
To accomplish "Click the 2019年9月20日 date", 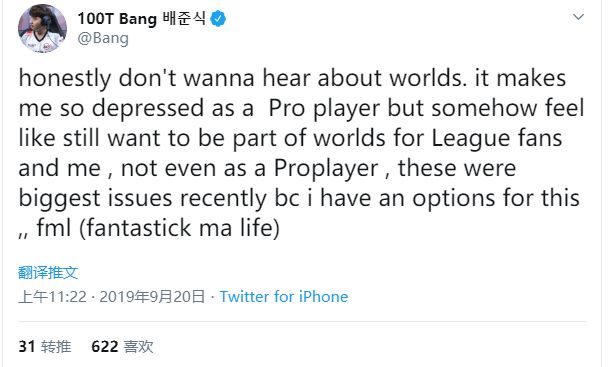I will coord(152,297).
